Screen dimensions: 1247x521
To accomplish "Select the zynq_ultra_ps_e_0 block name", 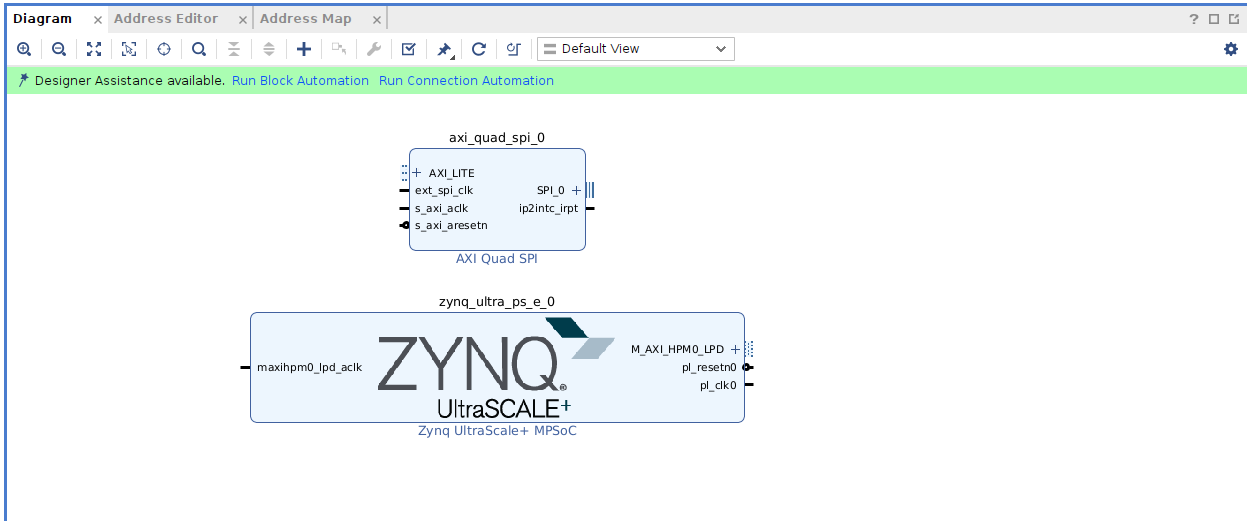I will click(x=497, y=301).
